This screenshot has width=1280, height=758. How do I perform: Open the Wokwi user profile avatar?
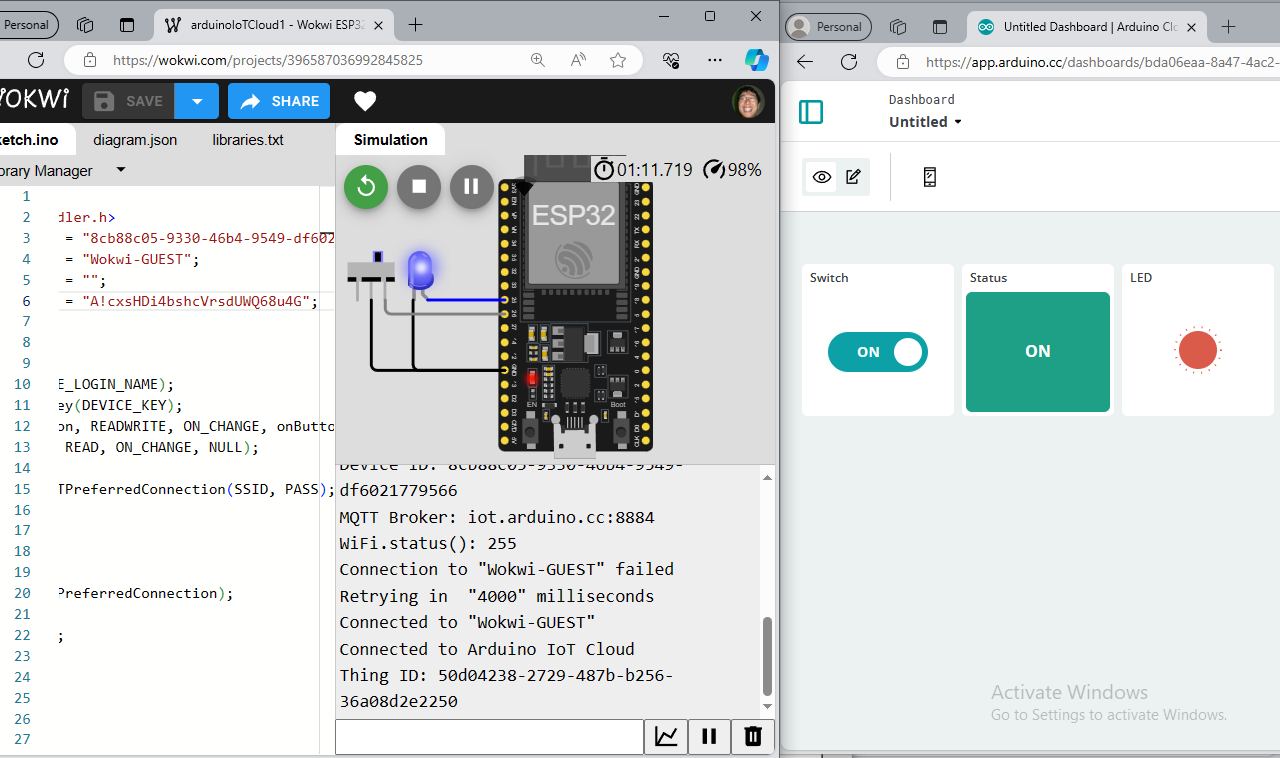click(x=748, y=101)
